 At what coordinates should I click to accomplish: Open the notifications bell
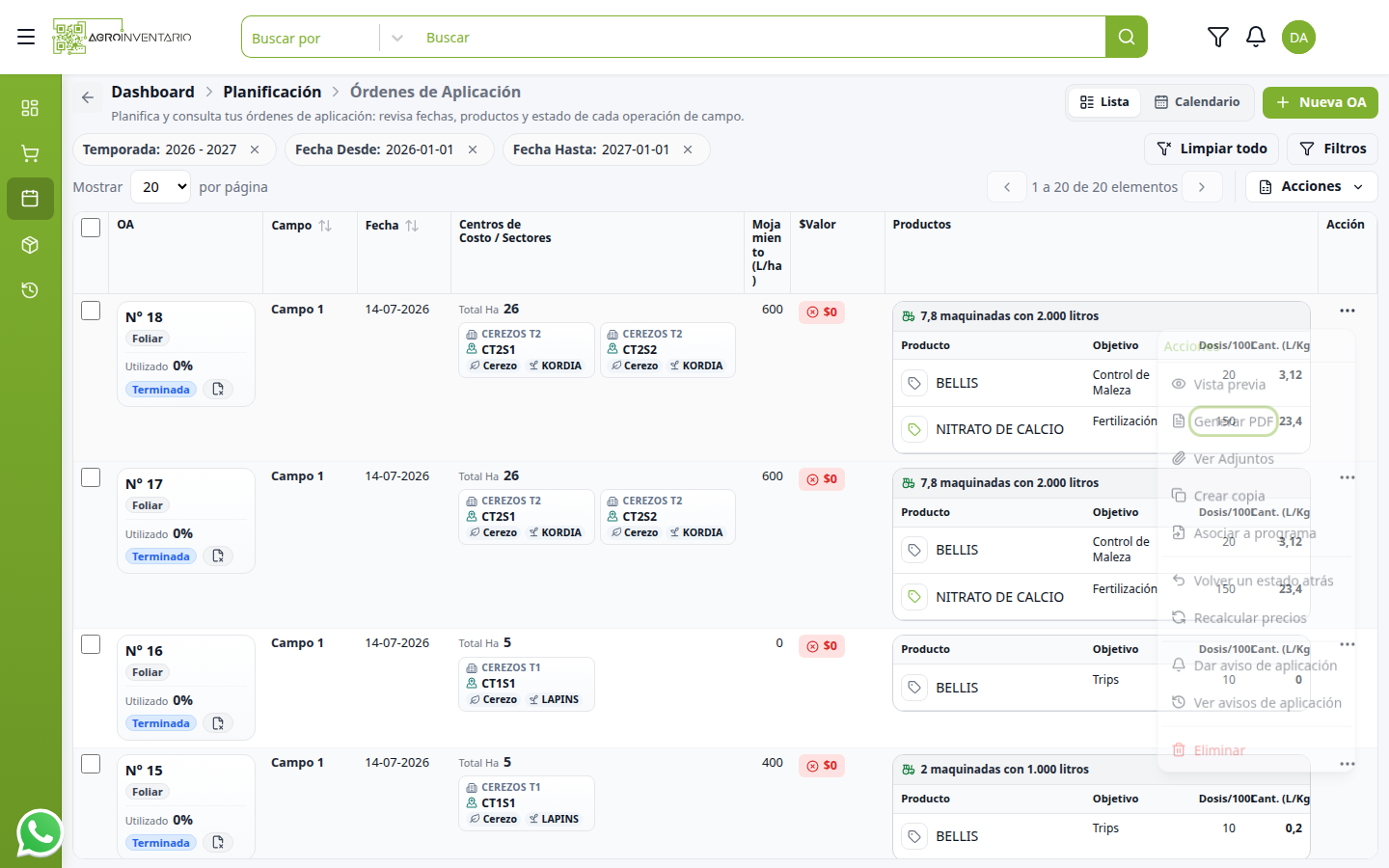click(x=1255, y=37)
